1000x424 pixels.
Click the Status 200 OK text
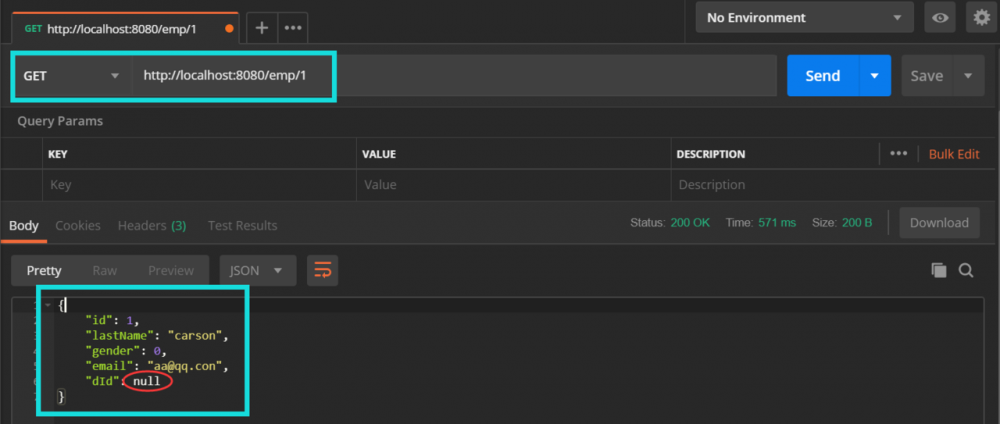tap(670, 223)
